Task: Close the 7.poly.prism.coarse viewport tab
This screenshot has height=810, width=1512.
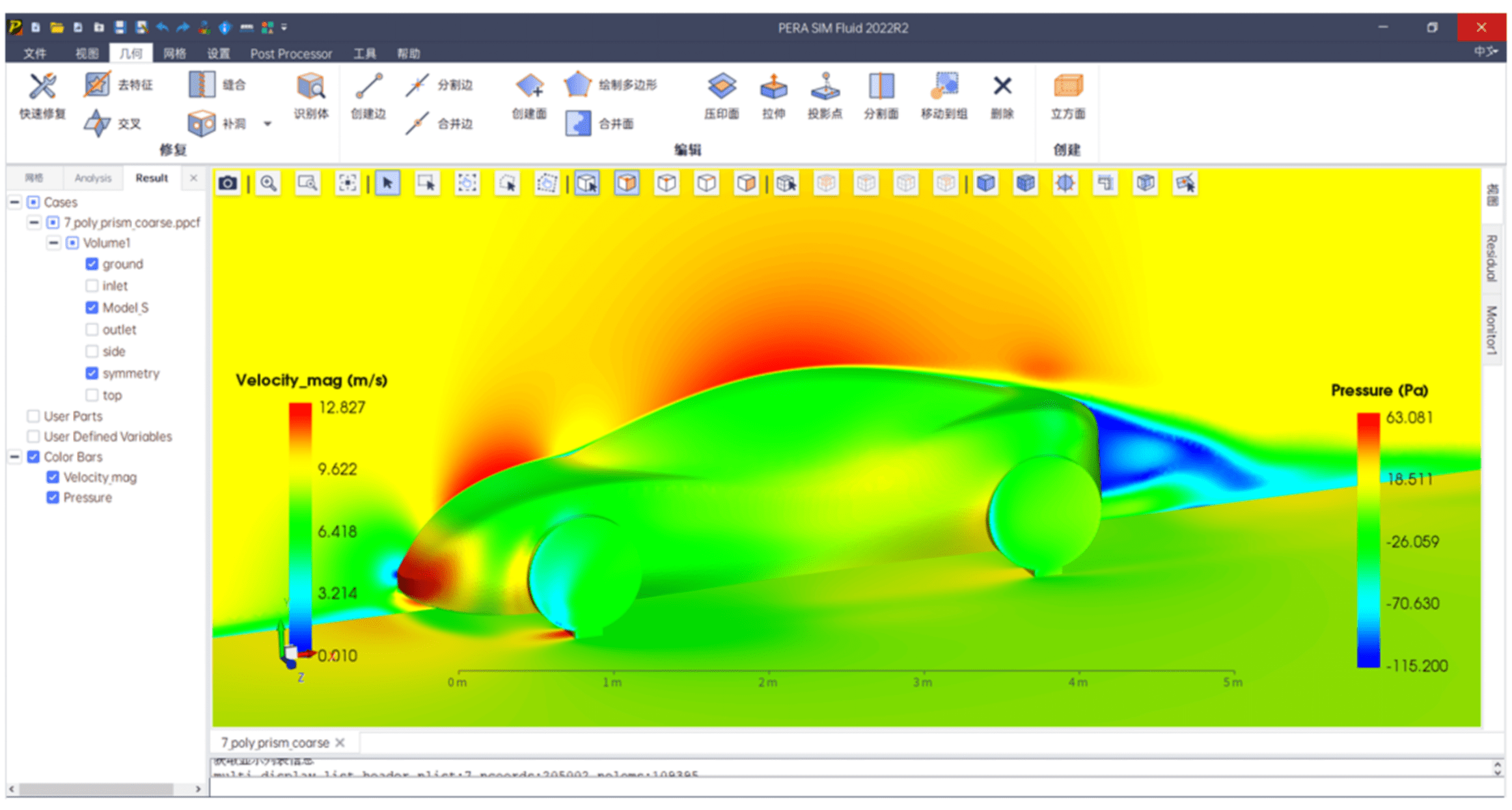Action: coord(340,742)
